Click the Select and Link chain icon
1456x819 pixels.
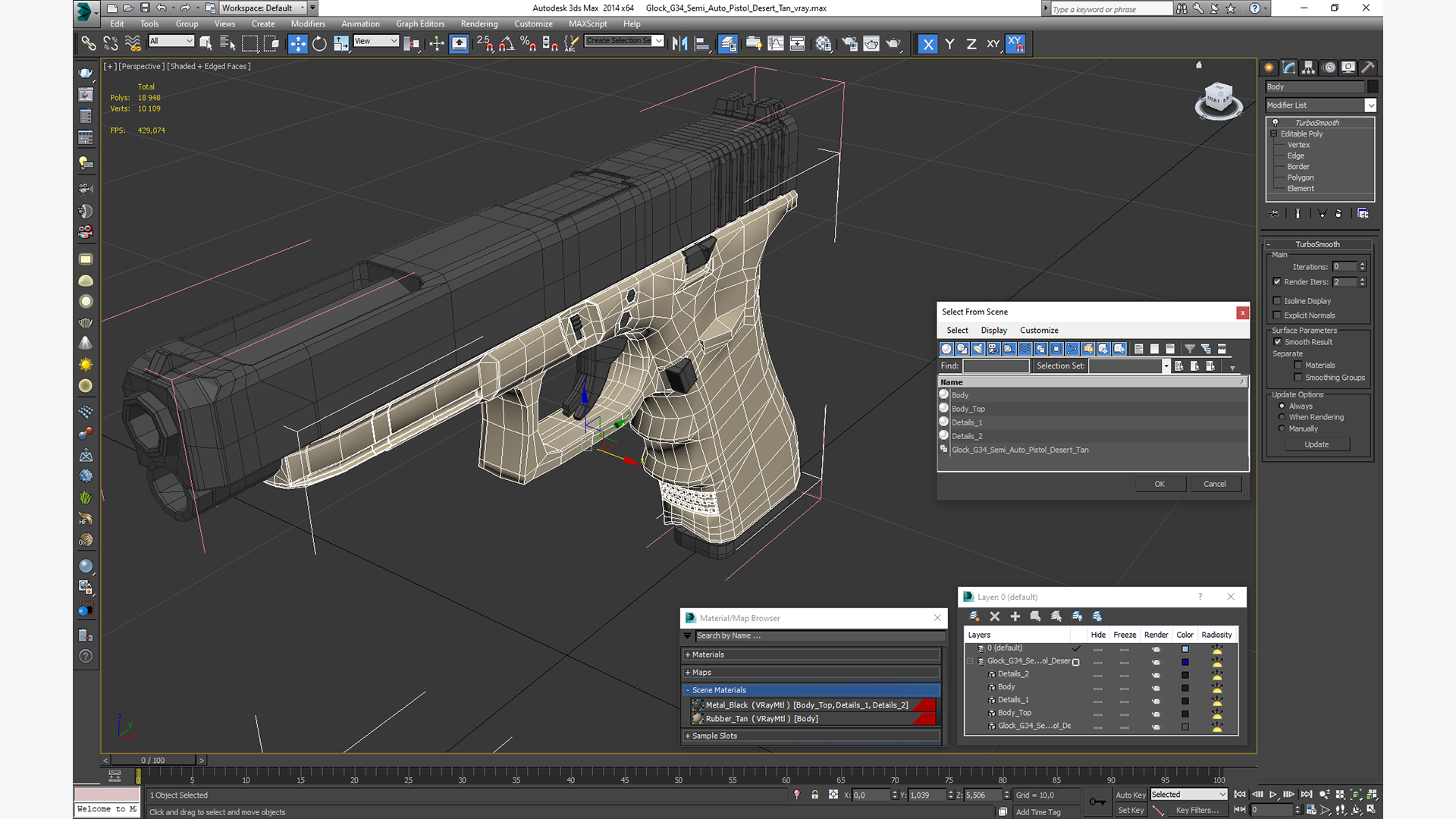(89, 44)
